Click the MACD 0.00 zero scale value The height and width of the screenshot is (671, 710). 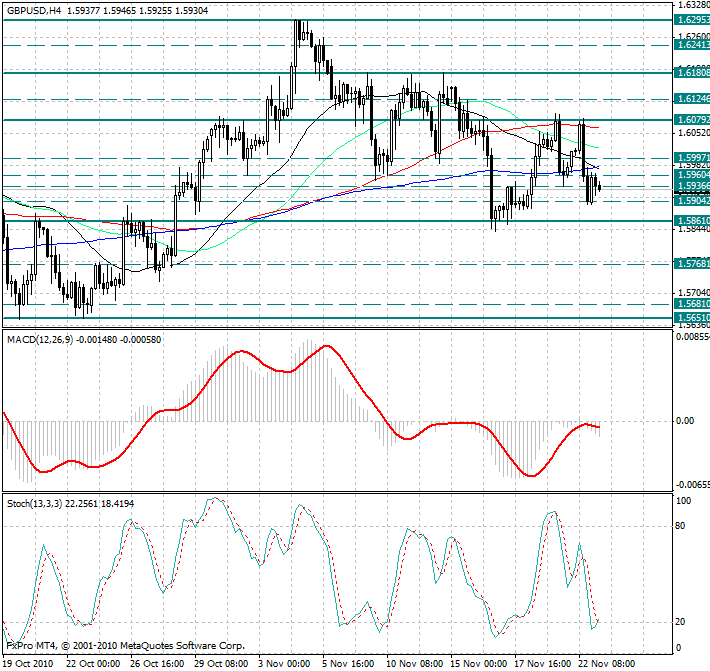click(685, 421)
